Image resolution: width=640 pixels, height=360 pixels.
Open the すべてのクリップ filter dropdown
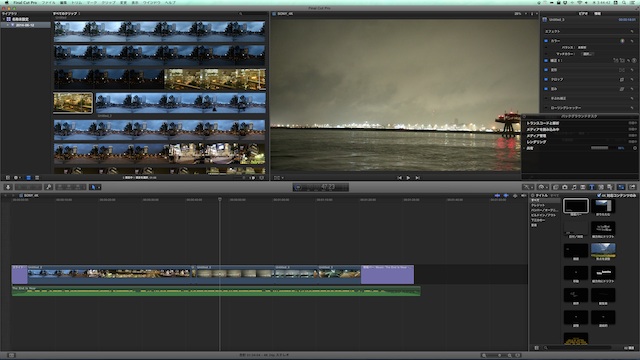click(67, 13)
